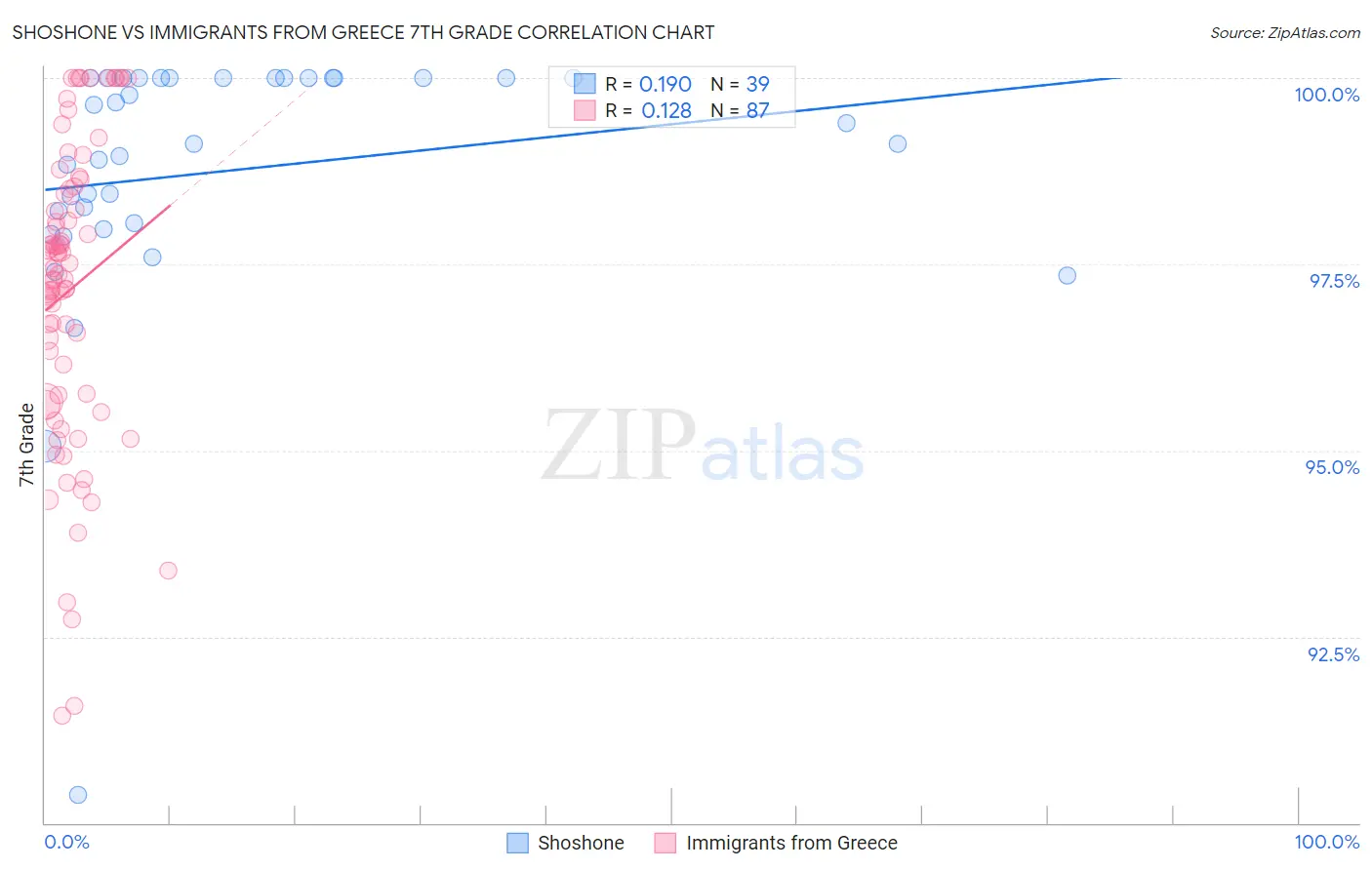Click the Immigrants from Greece legend swatch
This screenshot has width=1372, height=870.
pos(666,843)
